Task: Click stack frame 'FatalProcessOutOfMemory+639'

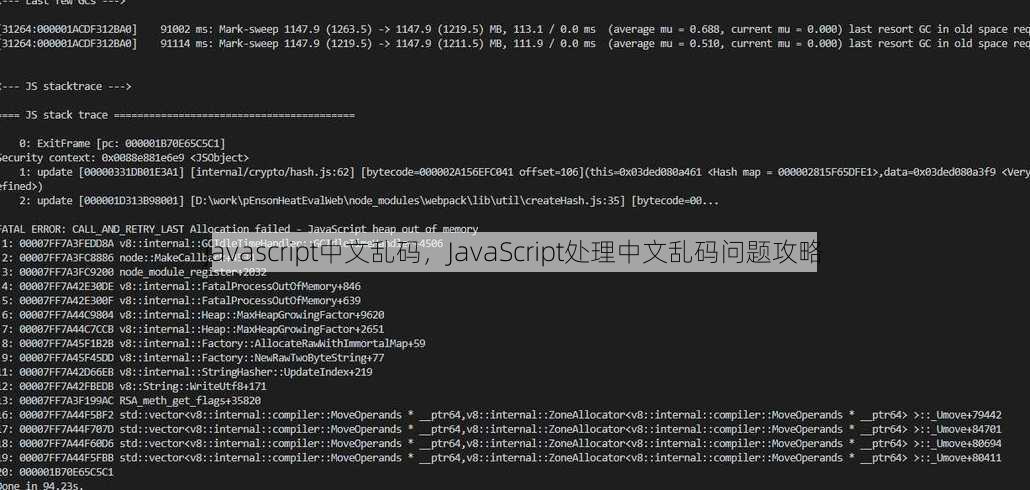Action: pos(240,301)
